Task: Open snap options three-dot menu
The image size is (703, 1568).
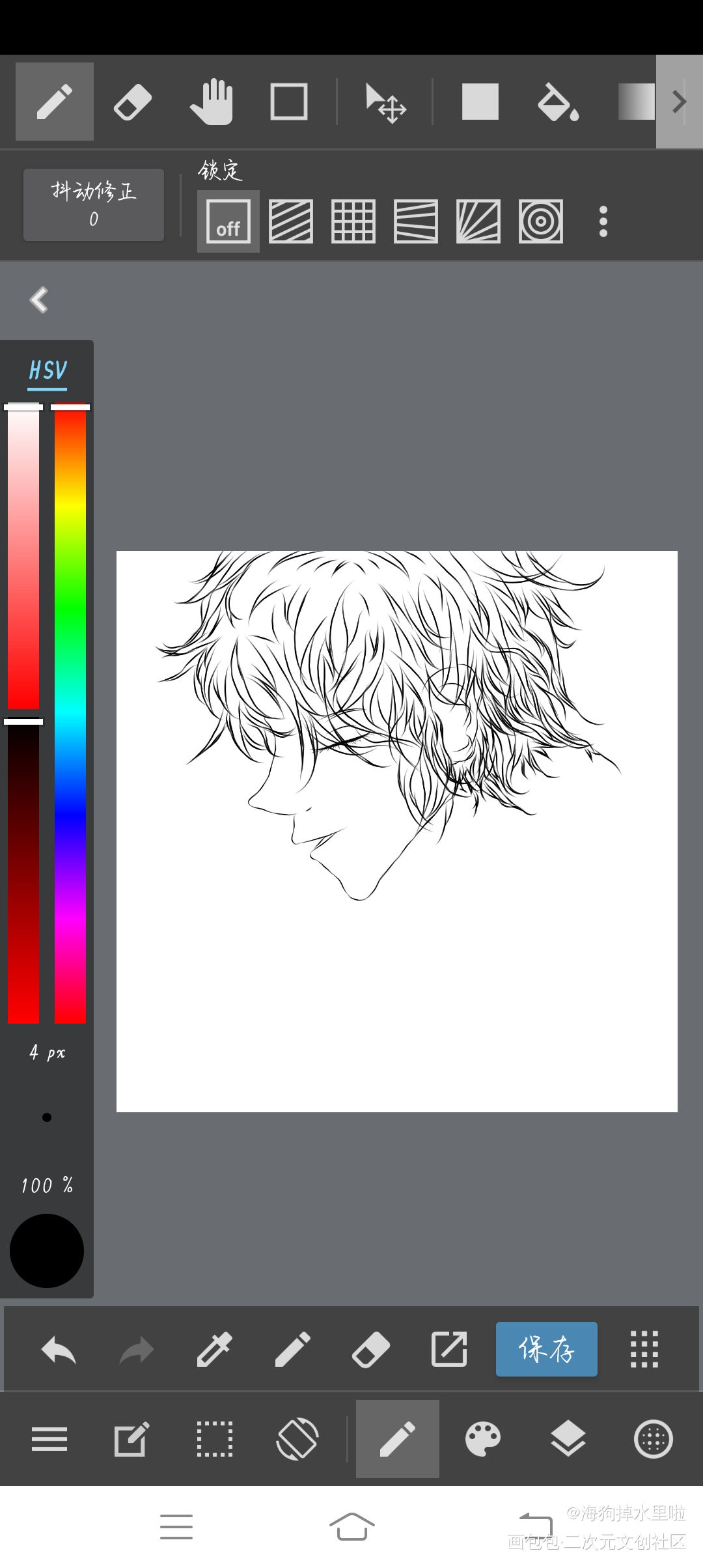Action: [603, 221]
